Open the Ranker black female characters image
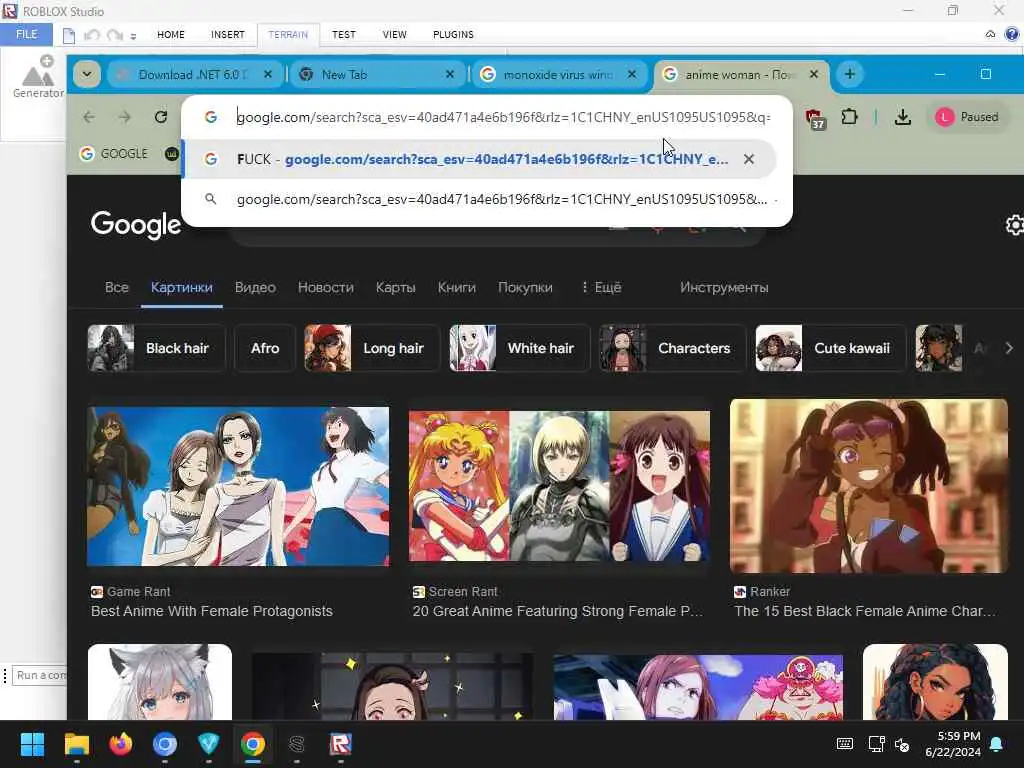Screen dimensions: 1024x768 tap(869, 487)
